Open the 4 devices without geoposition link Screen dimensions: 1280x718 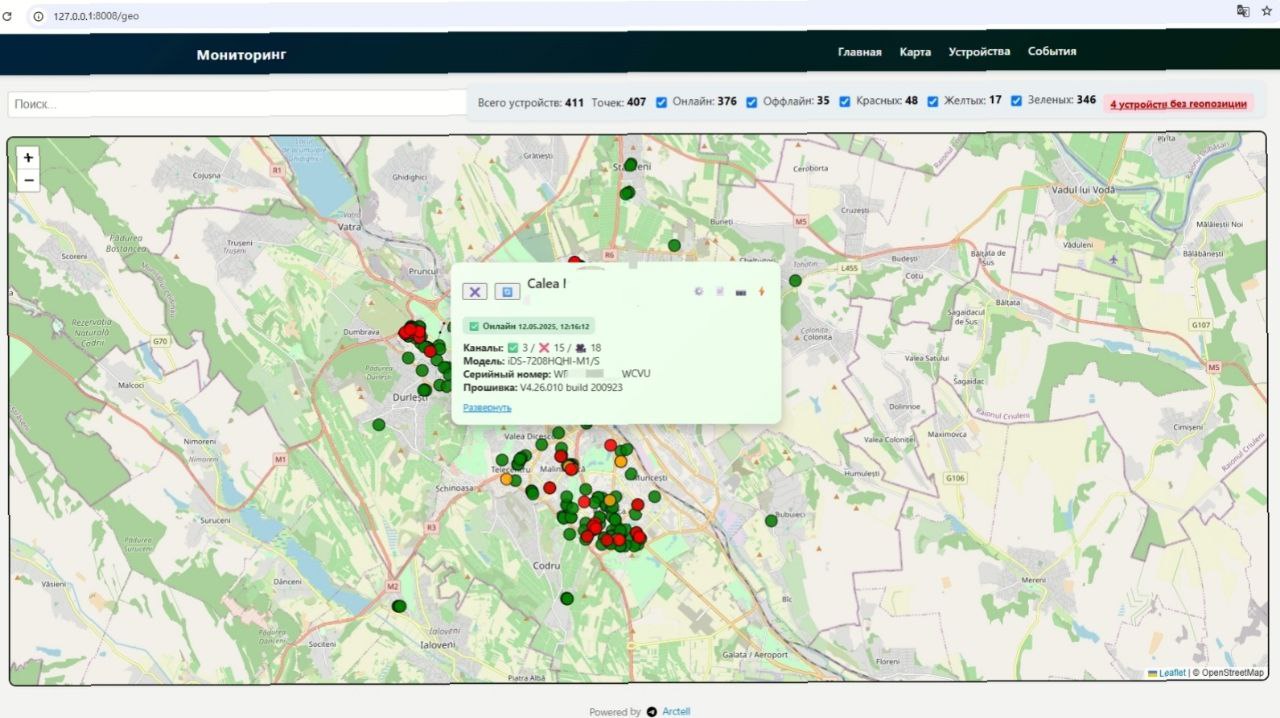click(x=1178, y=104)
